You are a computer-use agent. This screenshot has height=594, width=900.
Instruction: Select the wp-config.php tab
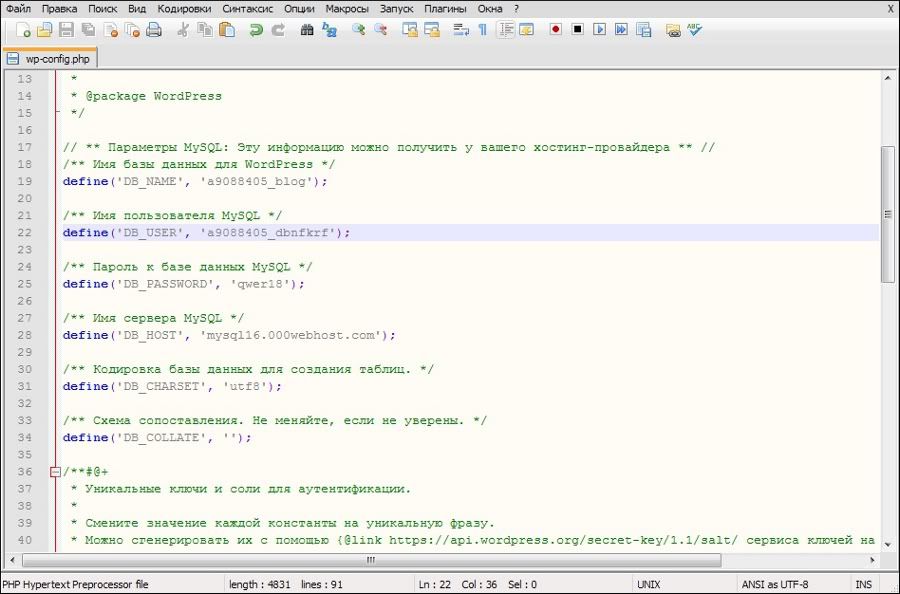click(x=49, y=59)
